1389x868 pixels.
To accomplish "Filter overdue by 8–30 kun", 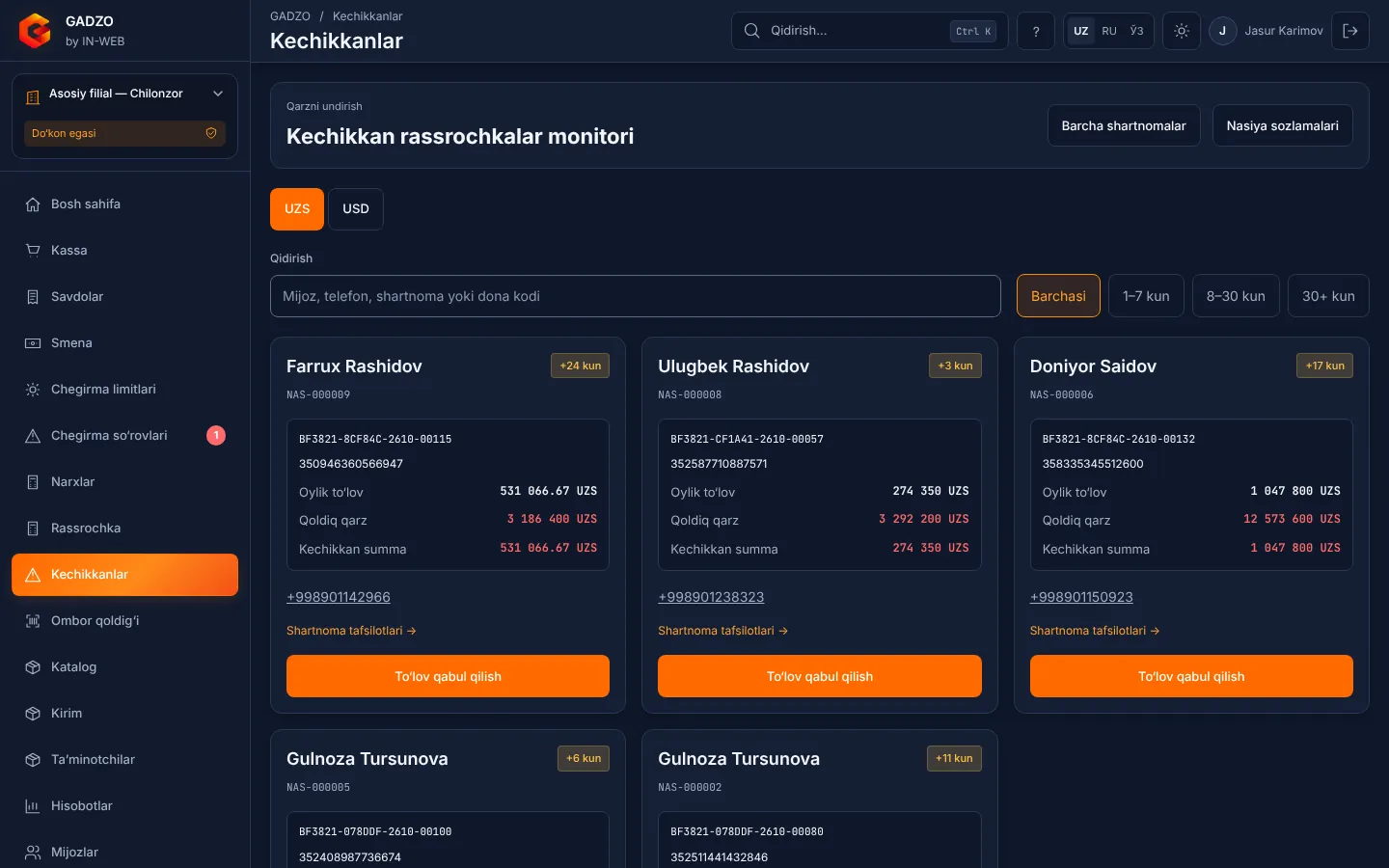I will click(x=1236, y=296).
